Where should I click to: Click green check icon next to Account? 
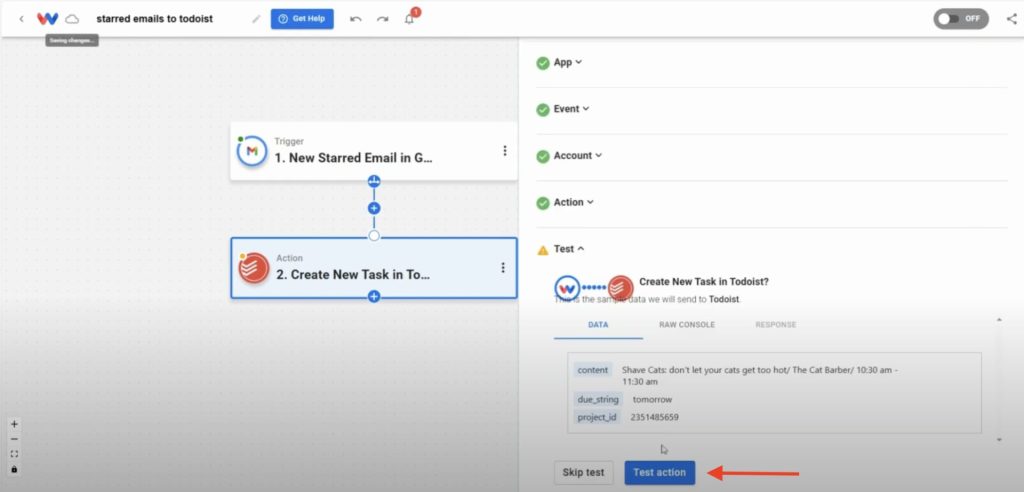pos(543,157)
